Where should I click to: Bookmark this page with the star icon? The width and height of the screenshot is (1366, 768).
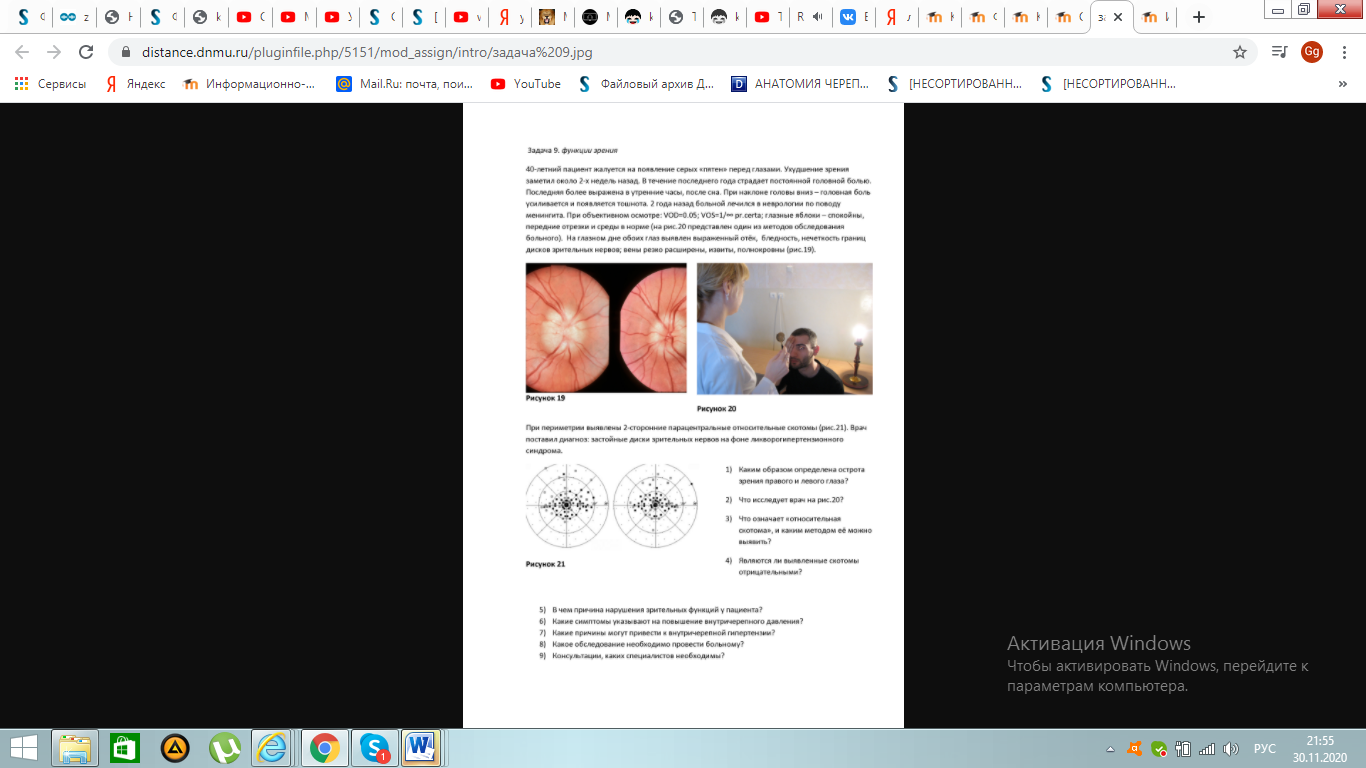point(1240,52)
